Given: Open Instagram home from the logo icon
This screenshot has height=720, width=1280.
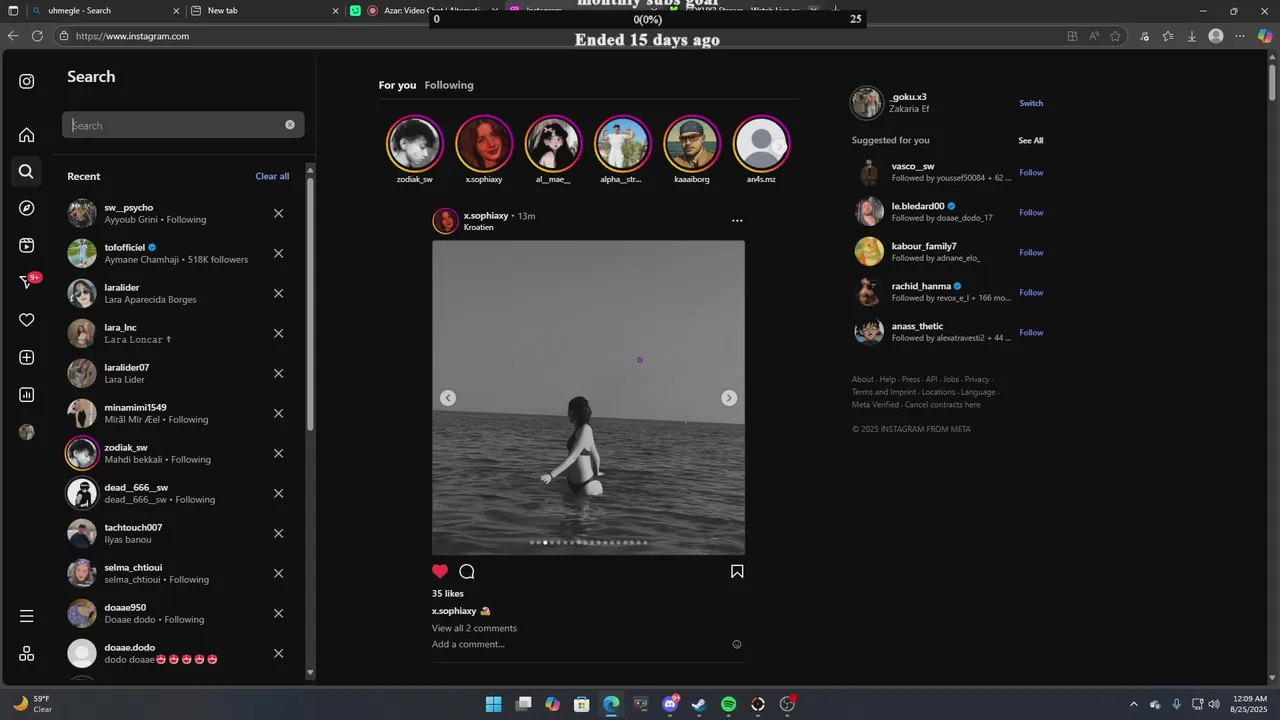Looking at the screenshot, I should click(27, 82).
